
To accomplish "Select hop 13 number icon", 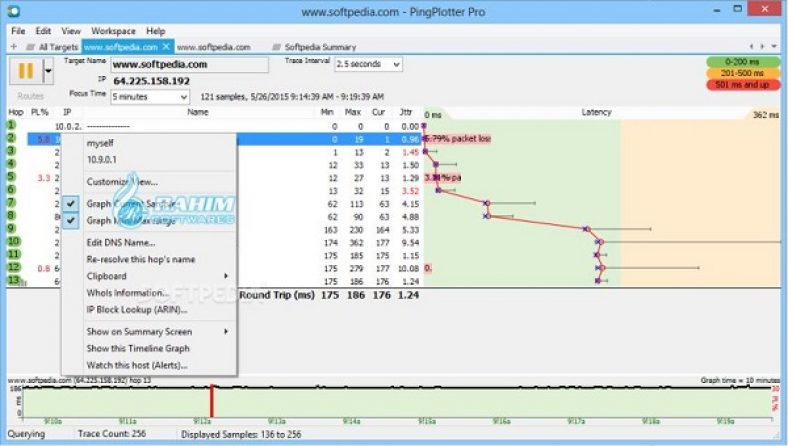I will point(14,281).
